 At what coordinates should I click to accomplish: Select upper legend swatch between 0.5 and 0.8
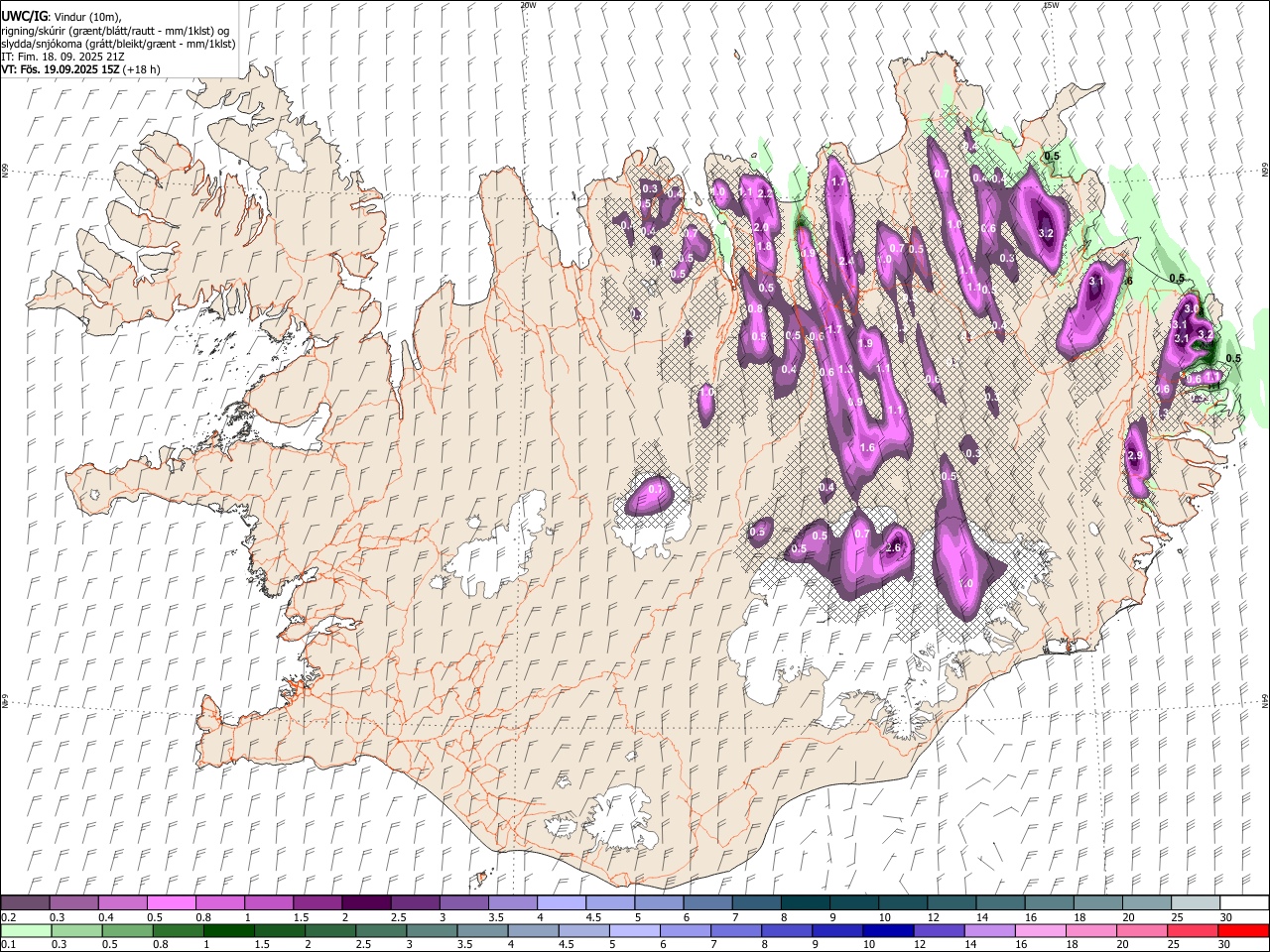pyautogui.click(x=171, y=902)
